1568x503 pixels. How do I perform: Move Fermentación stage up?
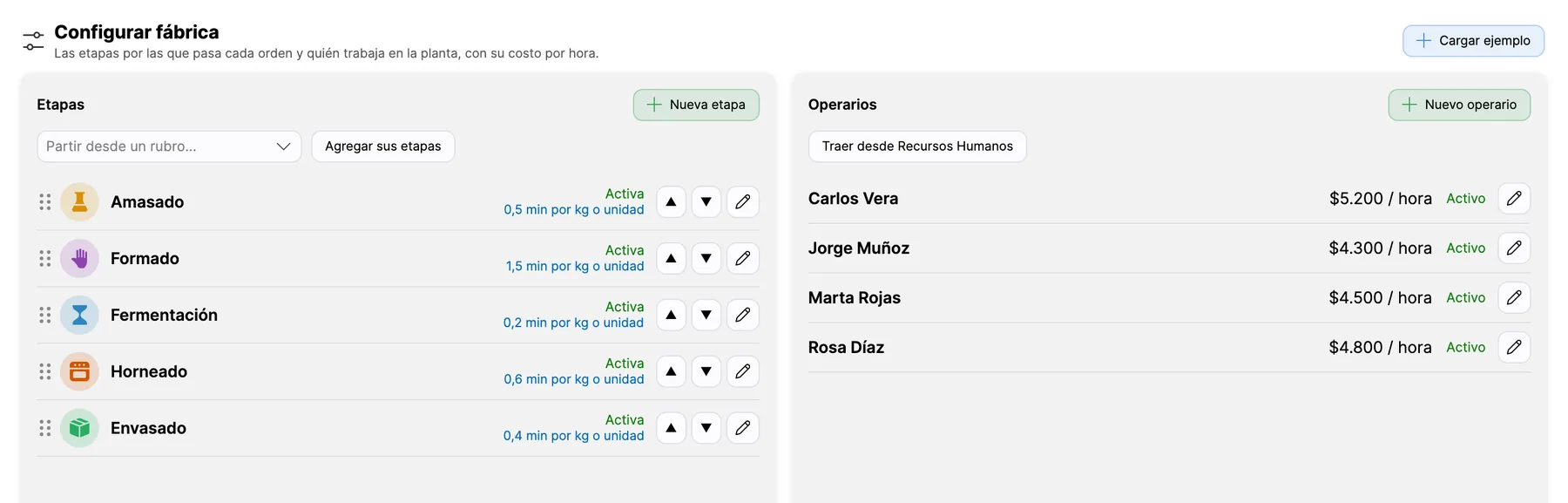point(671,316)
